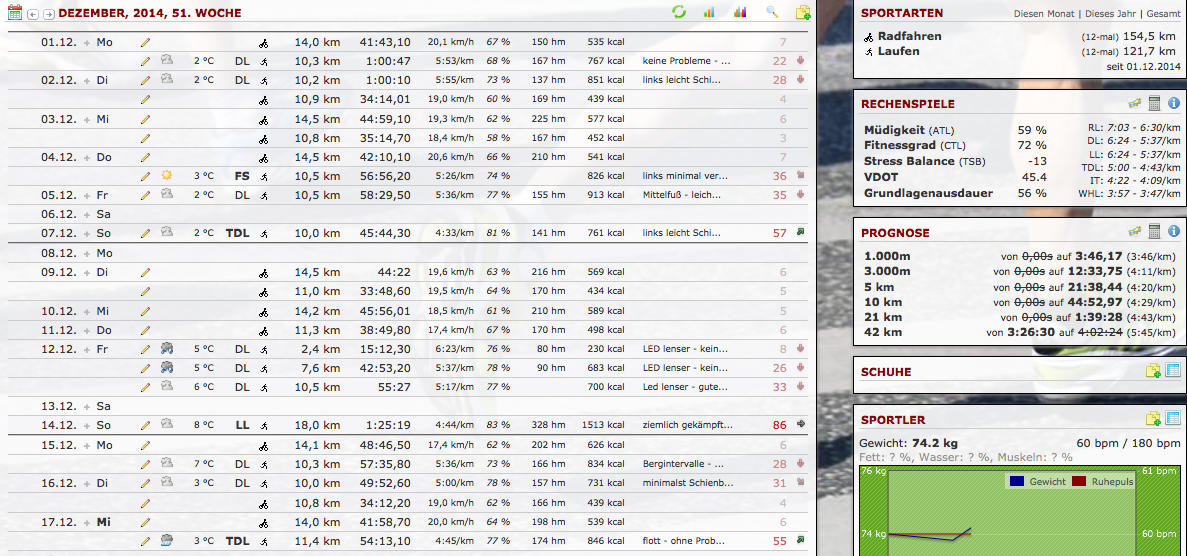
Task: Open table view icon in Sportler panel
Action: [x=1174, y=419]
